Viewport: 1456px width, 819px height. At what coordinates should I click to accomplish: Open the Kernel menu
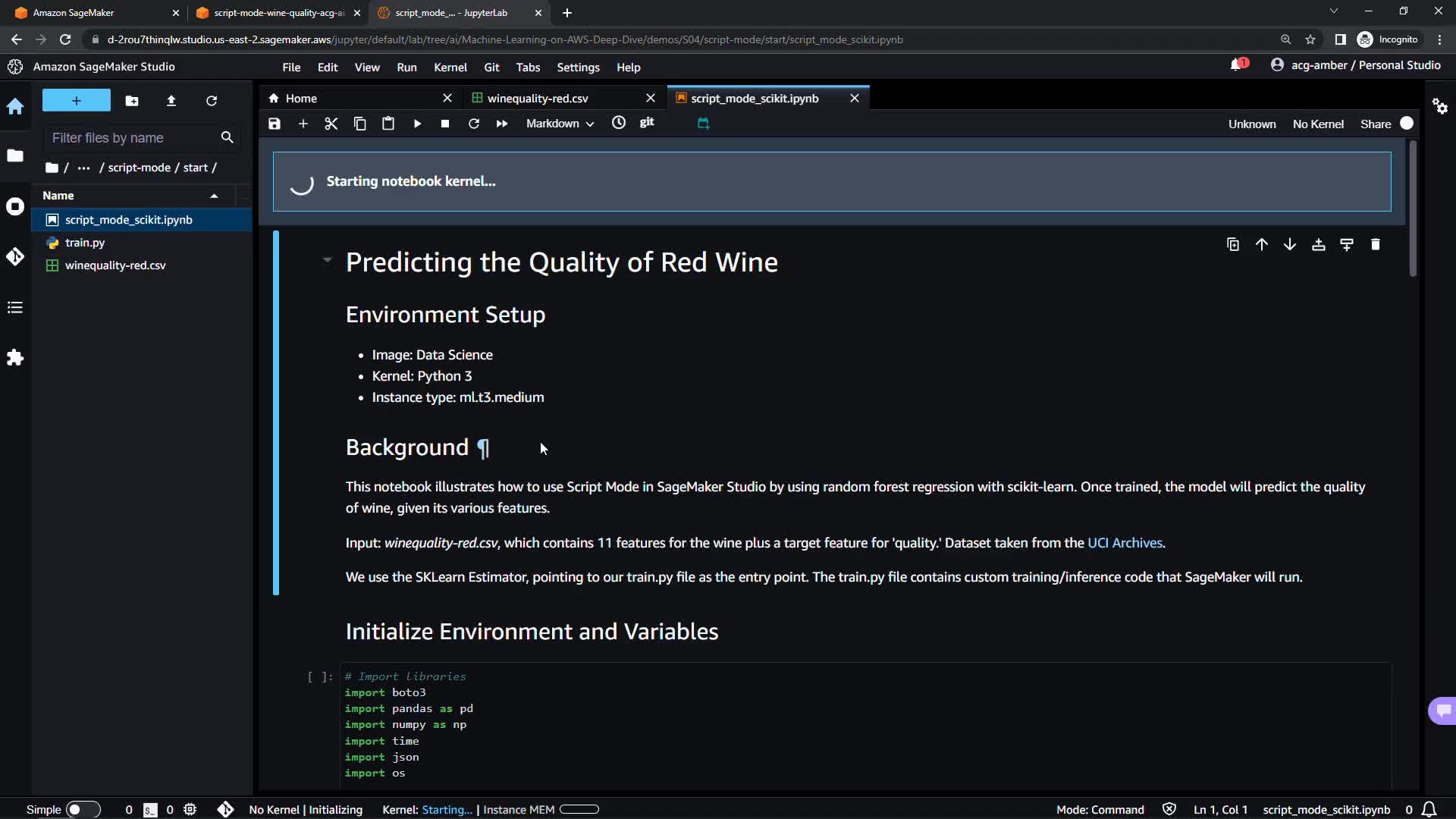(x=450, y=67)
